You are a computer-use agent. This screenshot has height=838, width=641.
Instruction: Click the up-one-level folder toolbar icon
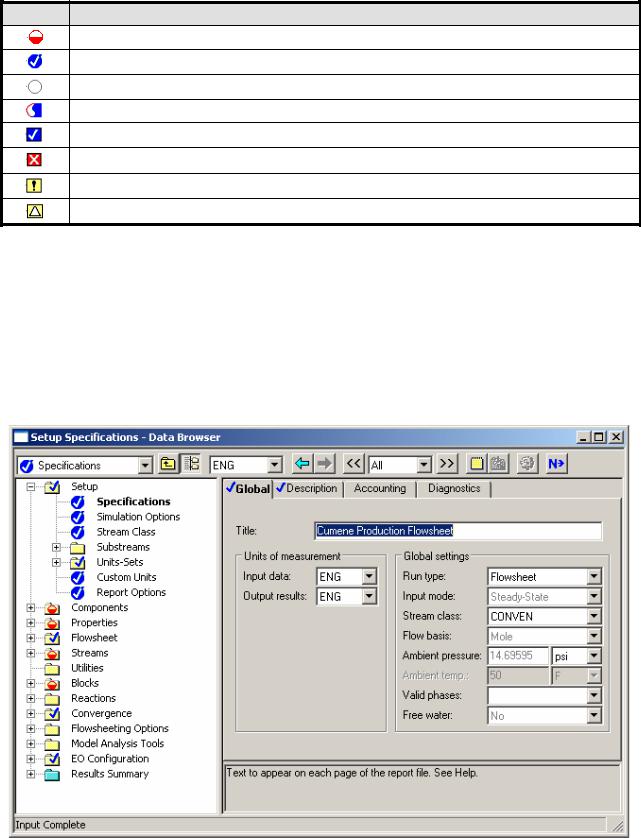coord(168,464)
